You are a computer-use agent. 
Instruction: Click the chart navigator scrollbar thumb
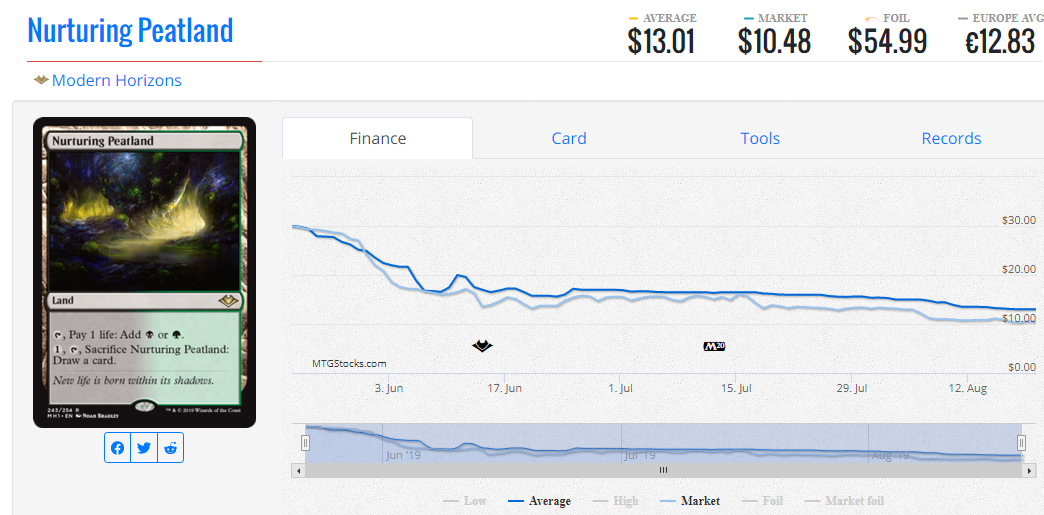pyautogui.click(x=663, y=470)
